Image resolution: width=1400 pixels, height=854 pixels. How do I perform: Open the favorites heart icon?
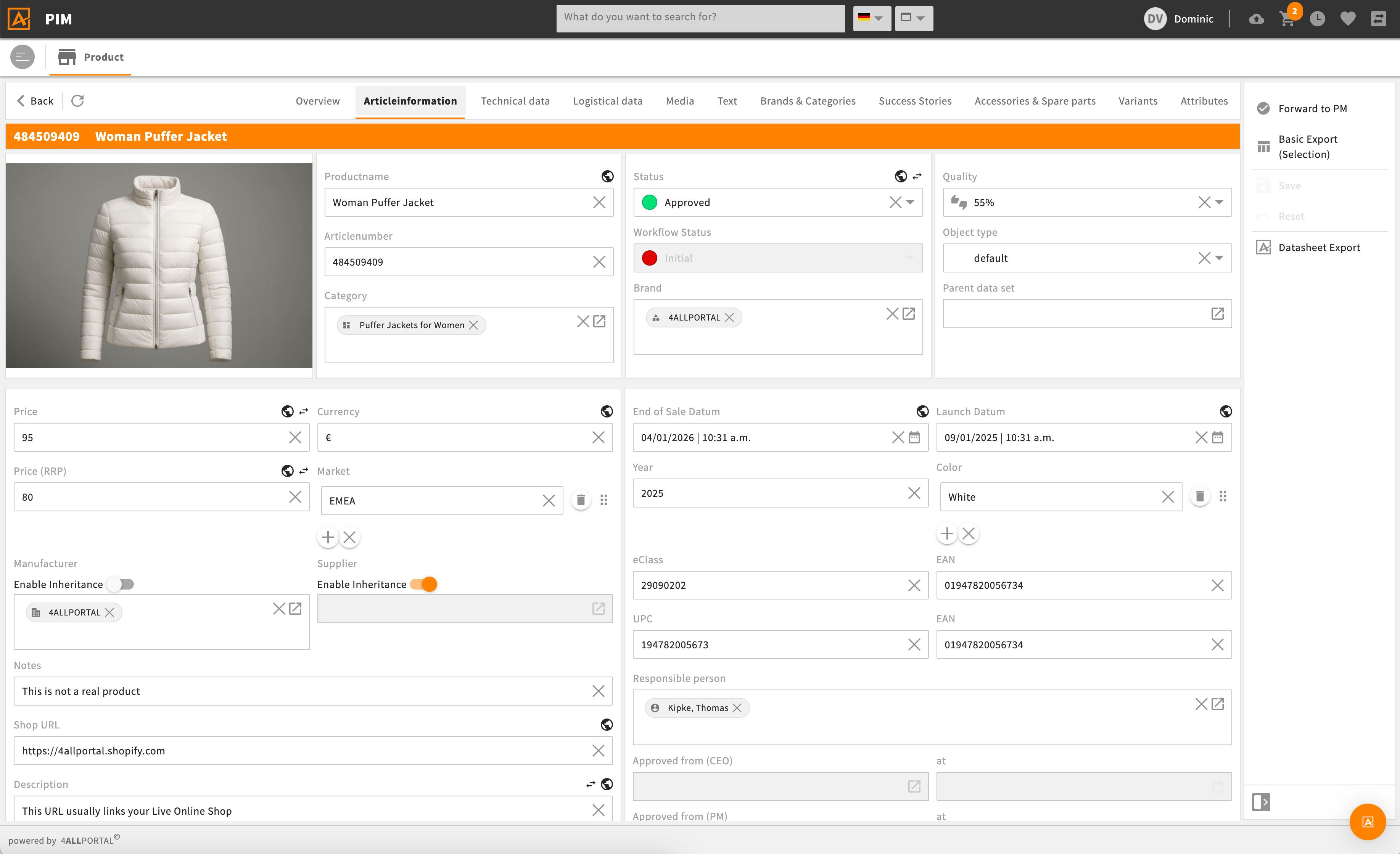1348,19
